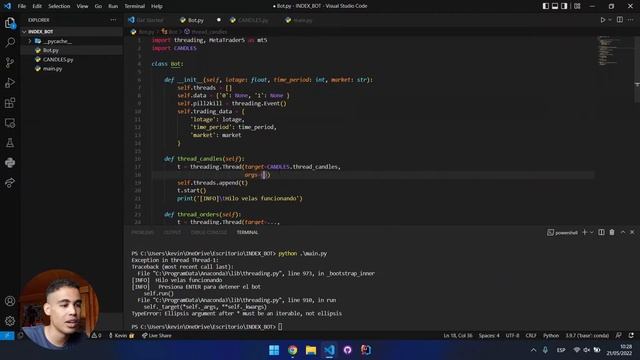640x360 pixels.
Task: Open Explorer panel More Actions ellipsis
Action: [113, 20]
